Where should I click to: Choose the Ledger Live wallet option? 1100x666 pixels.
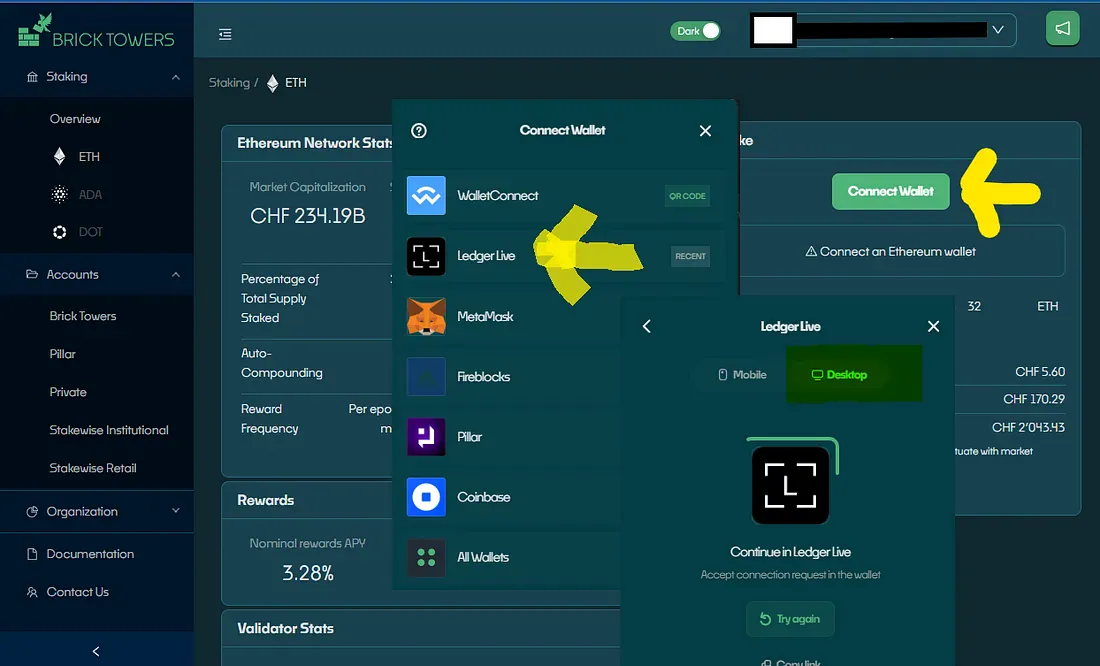coord(565,256)
